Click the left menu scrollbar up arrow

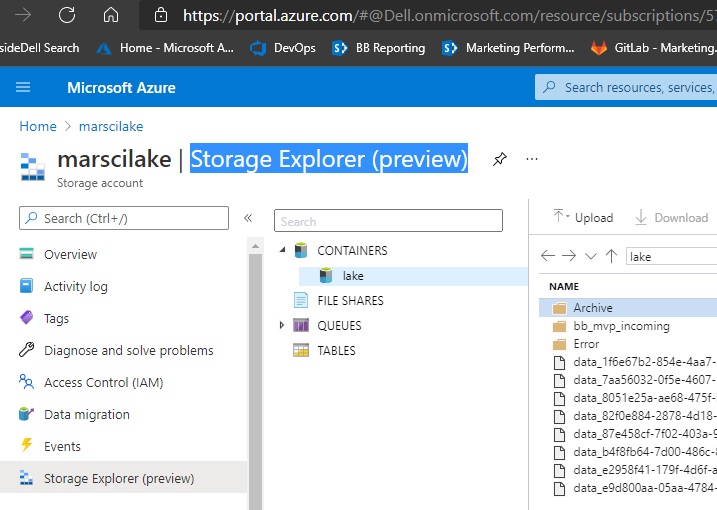coord(256,246)
